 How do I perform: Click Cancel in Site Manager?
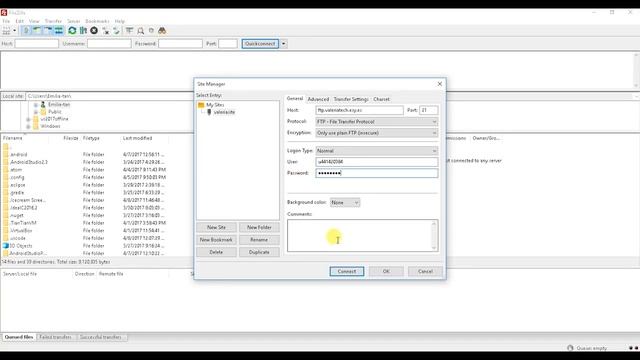(425, 271)
